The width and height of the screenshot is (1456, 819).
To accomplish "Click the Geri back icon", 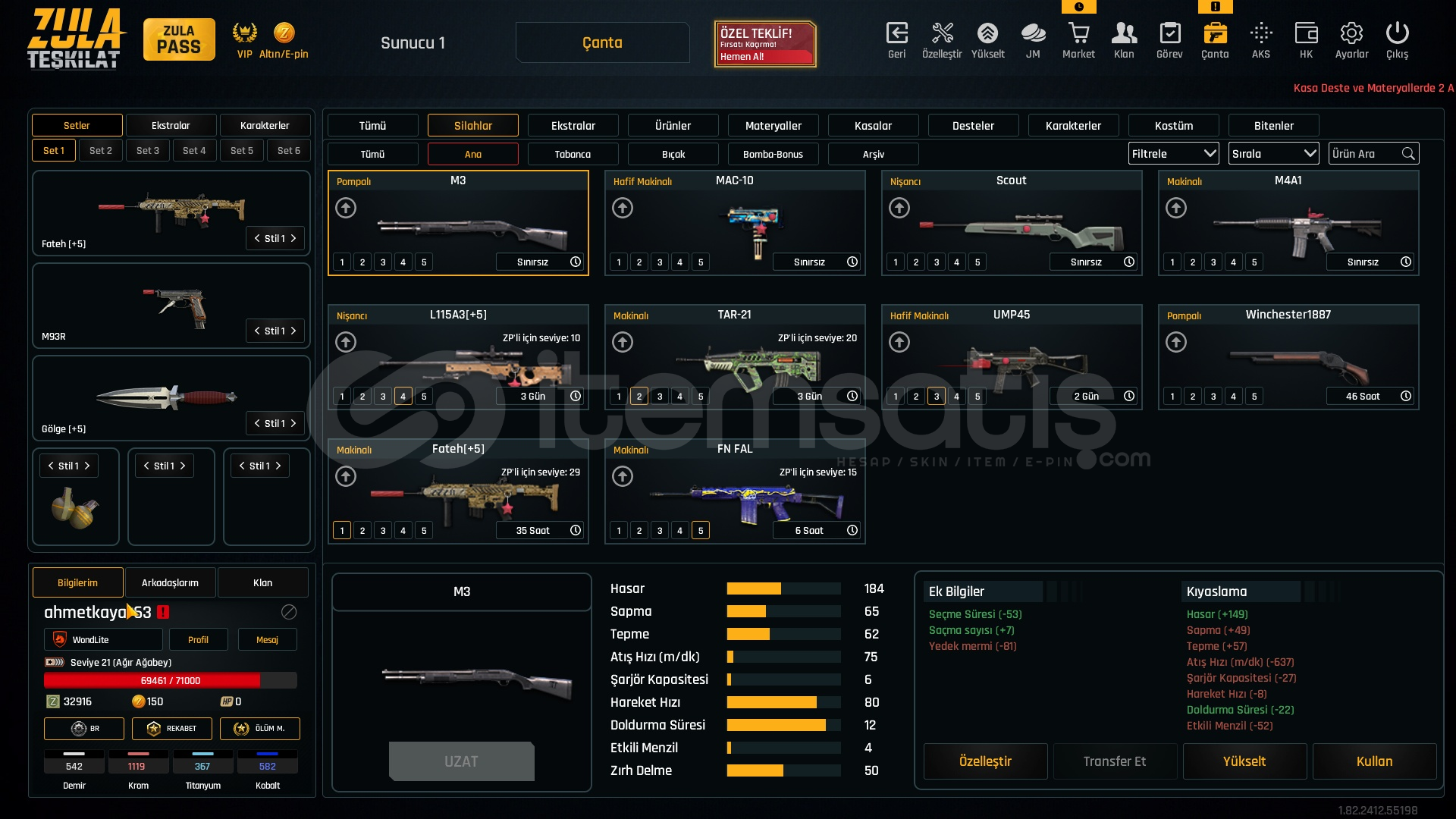I will tap(896, 33).
